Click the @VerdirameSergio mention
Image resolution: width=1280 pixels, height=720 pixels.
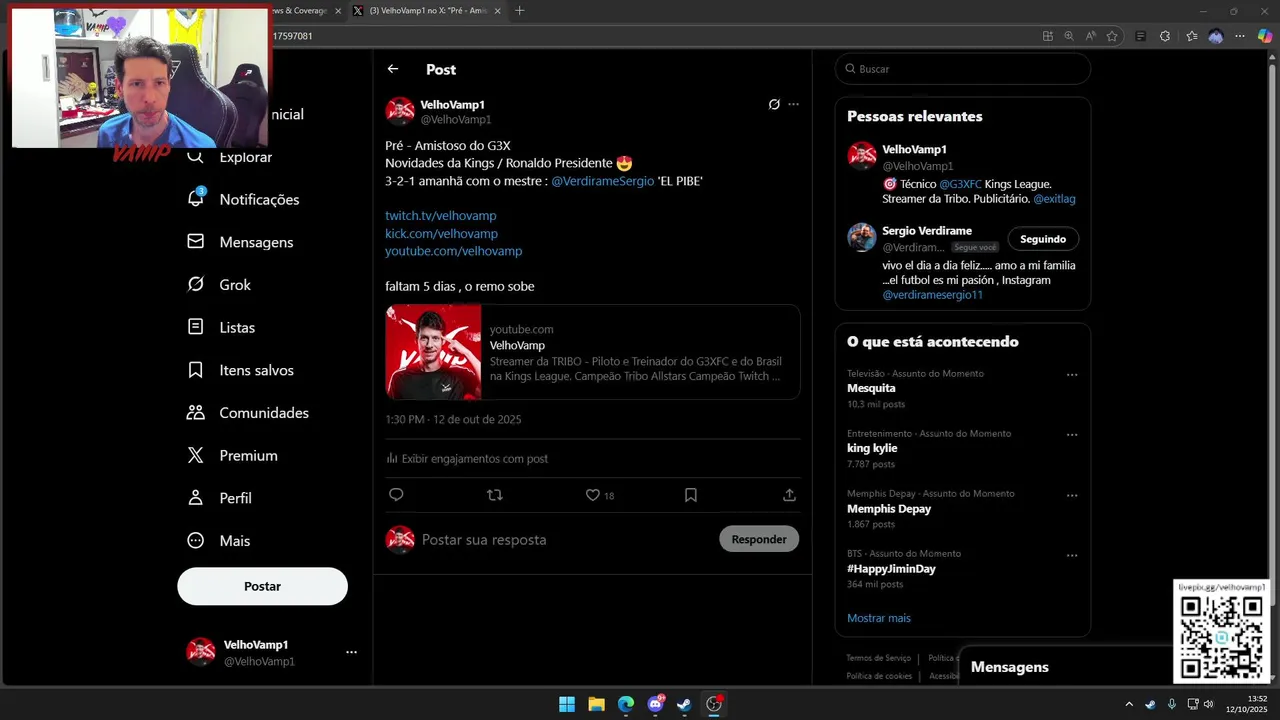click(x=603, y=181)
